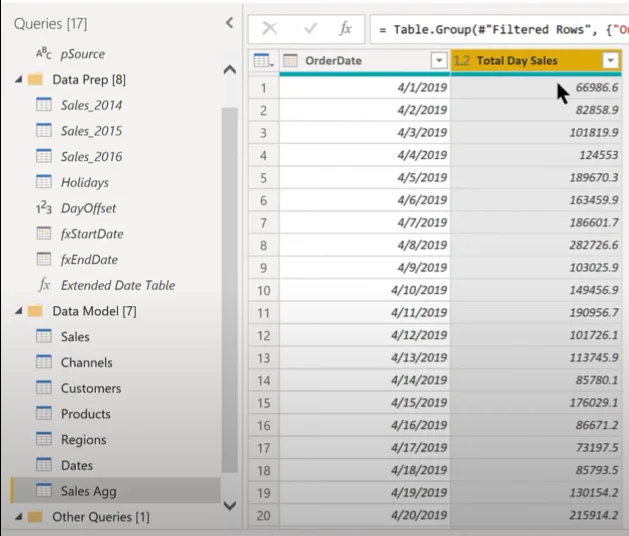Collapse the Other Queries [1] group
The width and height of the screenshot is (629, 536).
[18, 517]
